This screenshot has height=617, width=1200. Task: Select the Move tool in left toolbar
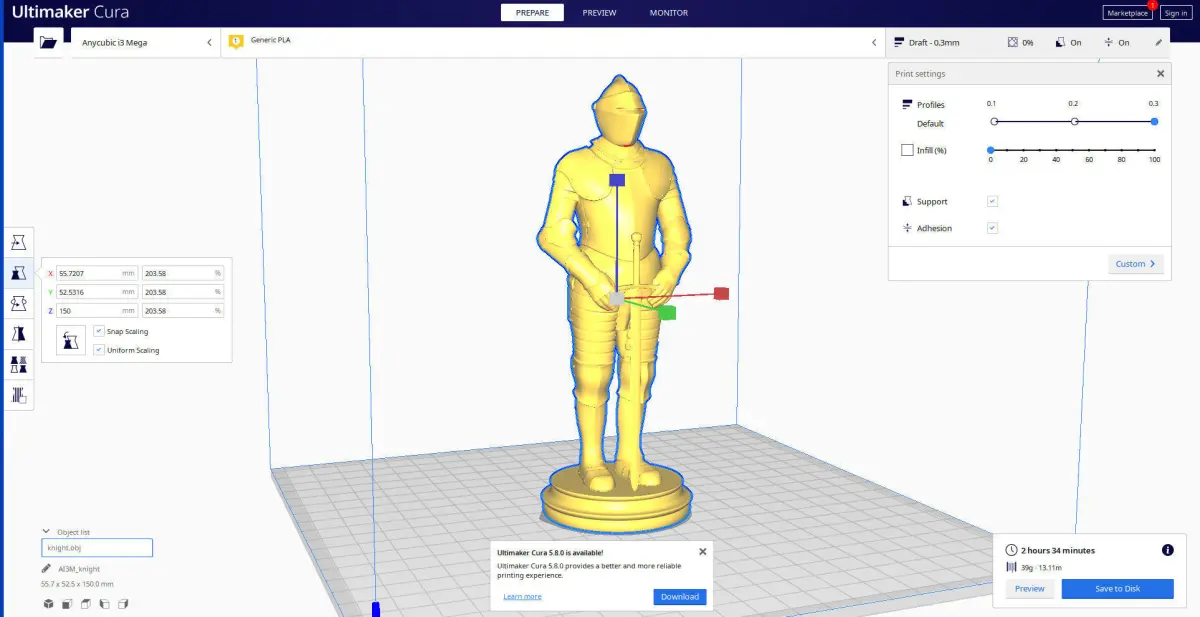pos(18,242)
